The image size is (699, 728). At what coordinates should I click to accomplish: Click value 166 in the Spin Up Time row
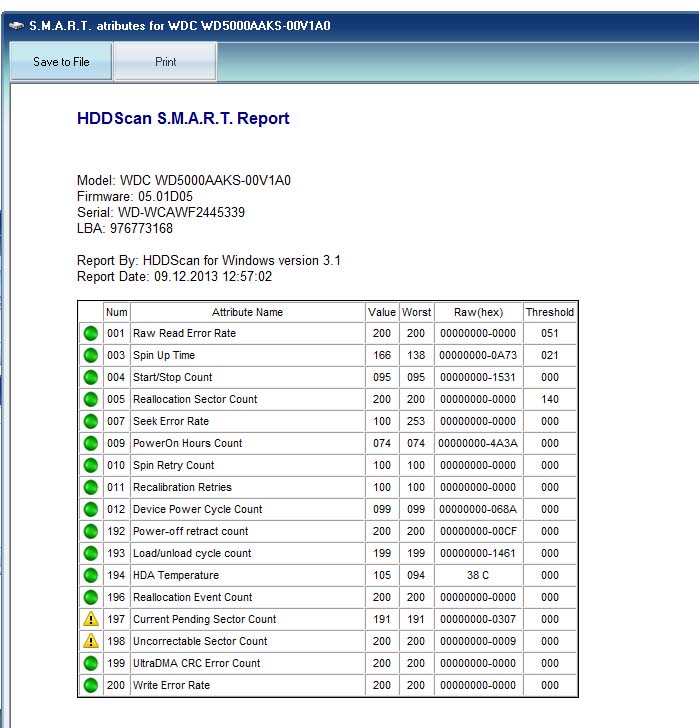click(x=382, y=355)
